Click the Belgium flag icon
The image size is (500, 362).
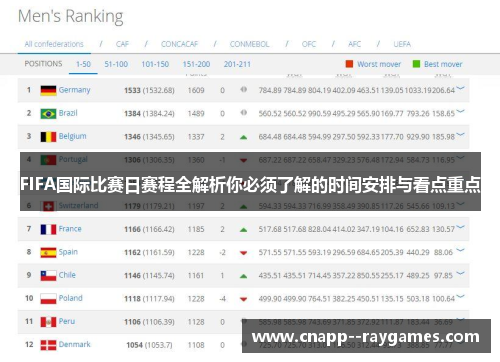point(48,137)
